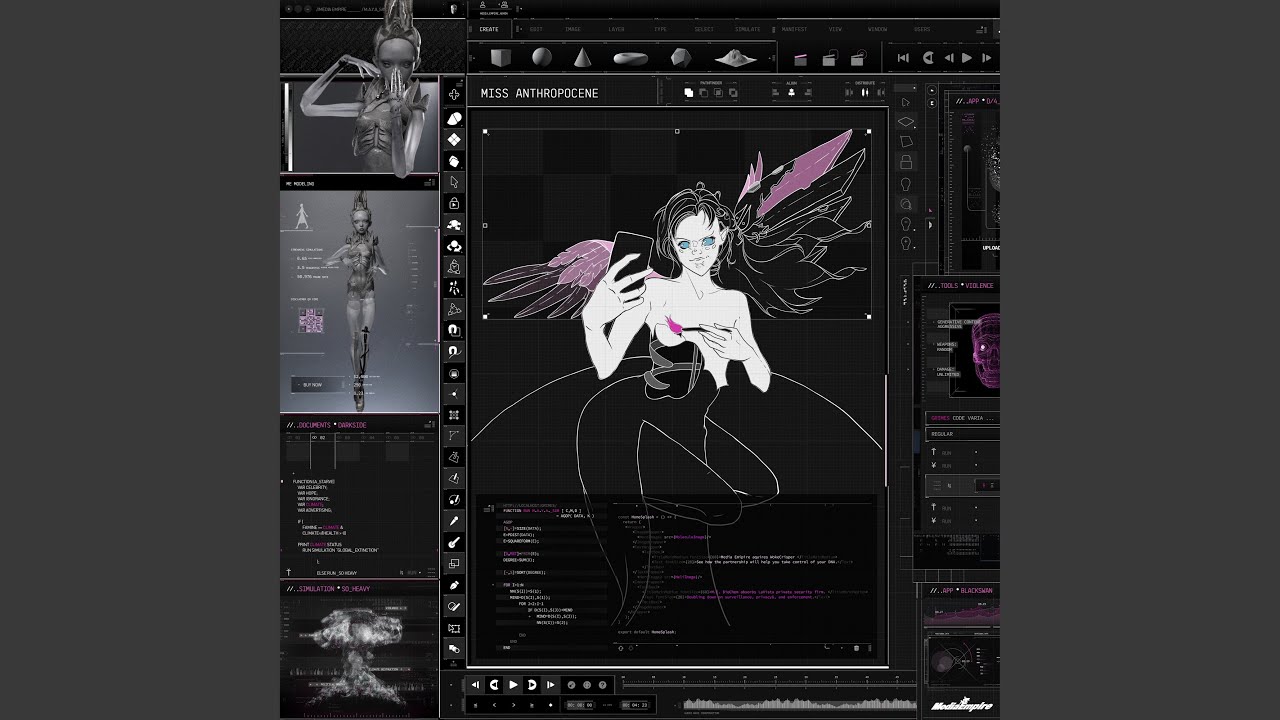The height and width of the screenshot is (720, 1280).
Task: Click the pink-striped clapperboard icon
Action: click(800, 60)
